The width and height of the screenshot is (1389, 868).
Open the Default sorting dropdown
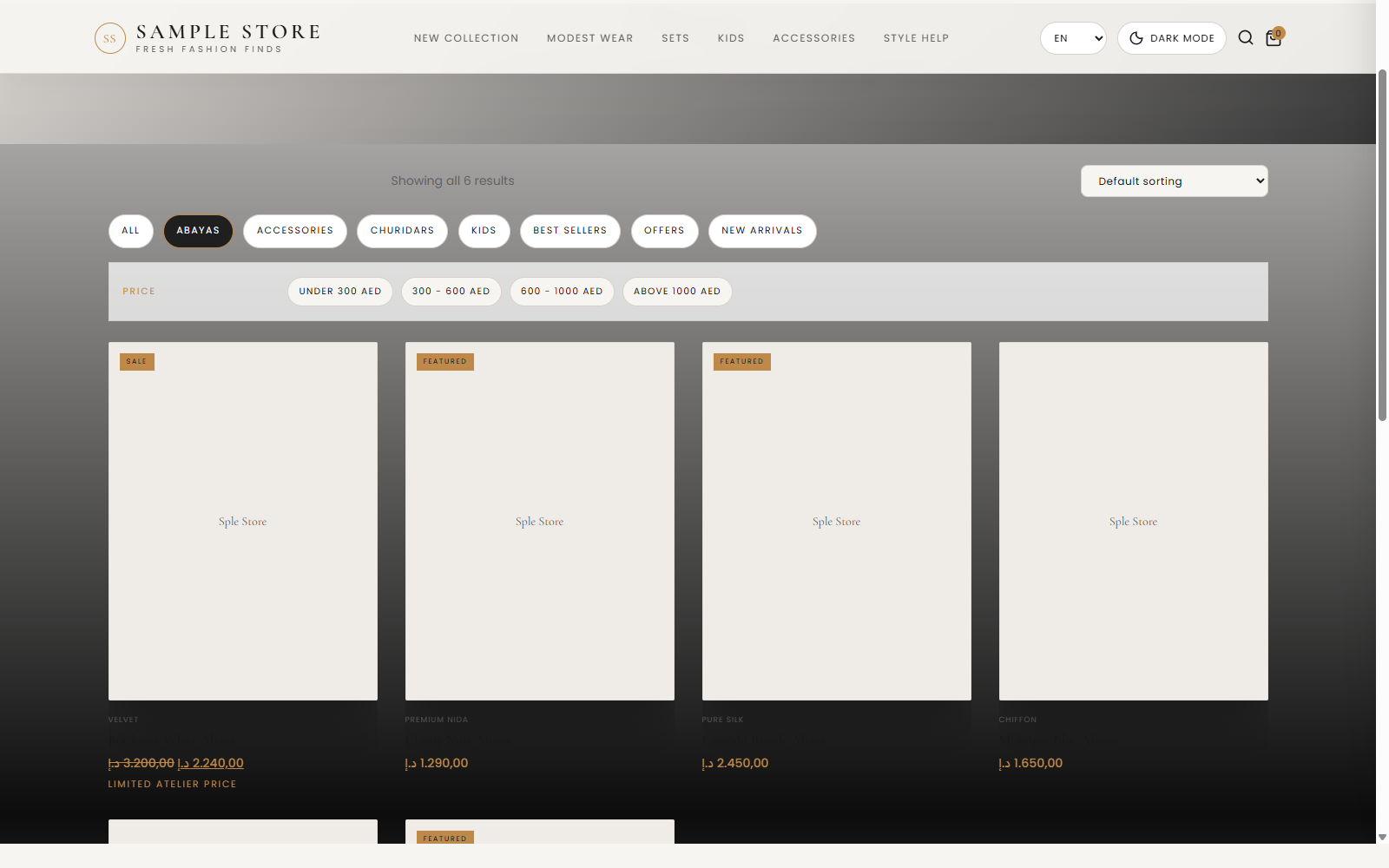[x=1174, y=181]
